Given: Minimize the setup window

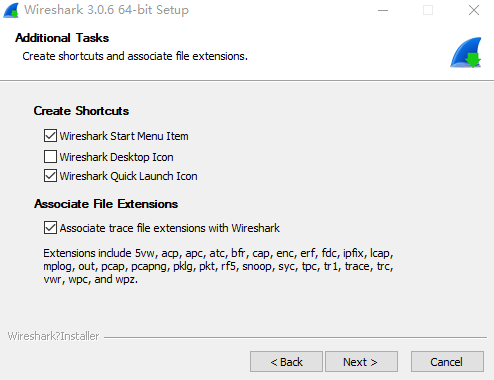Looking at the screenshot, I should point(383,10).
